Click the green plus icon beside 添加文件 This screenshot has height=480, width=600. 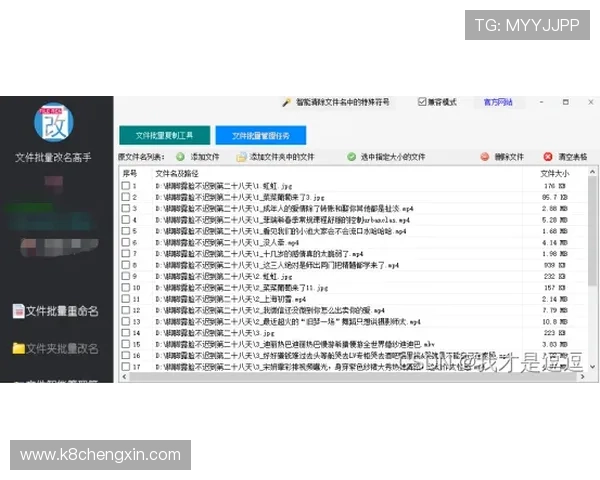(180, 157)
